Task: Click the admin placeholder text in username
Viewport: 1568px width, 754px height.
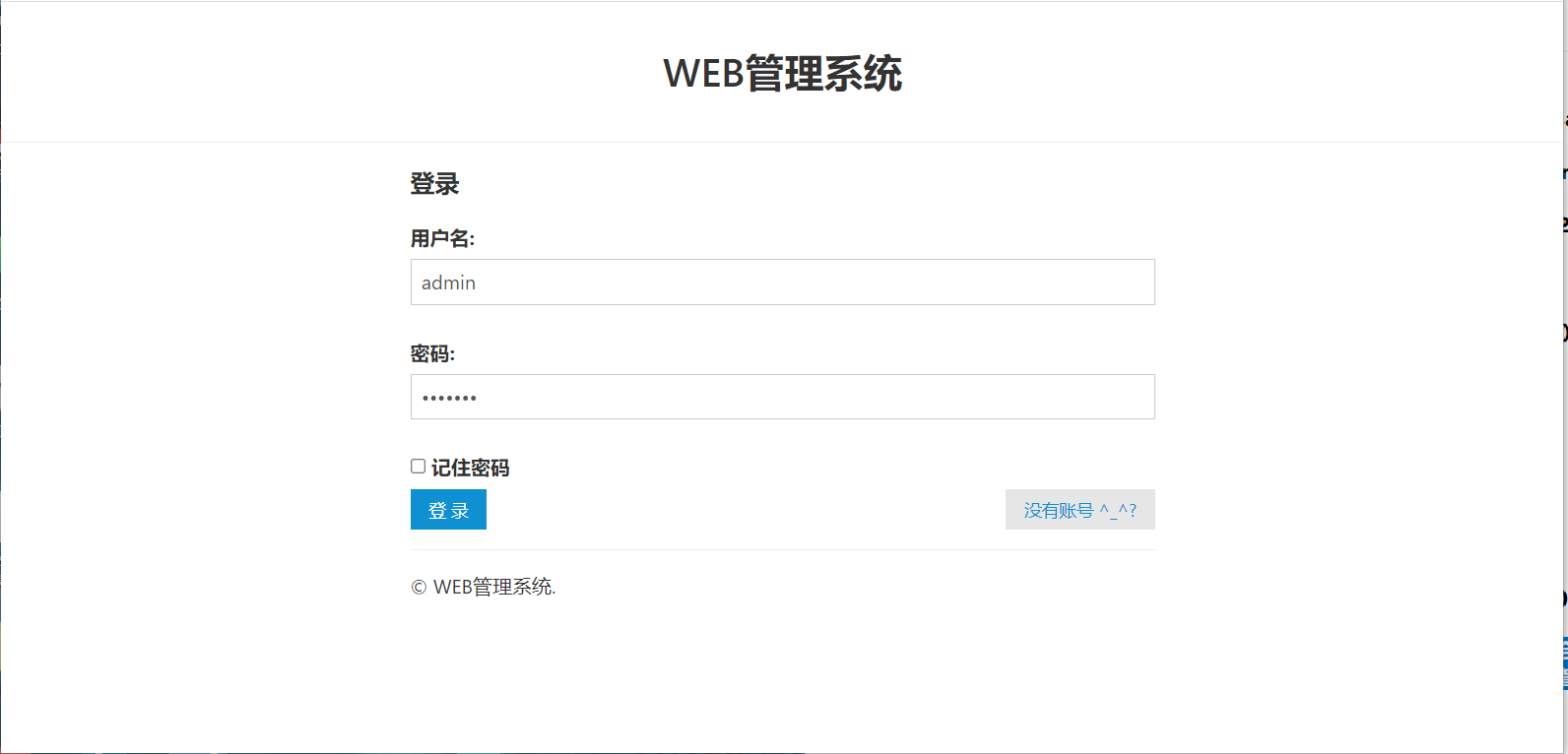Action: pyautogui.click(x=448, y=283)
